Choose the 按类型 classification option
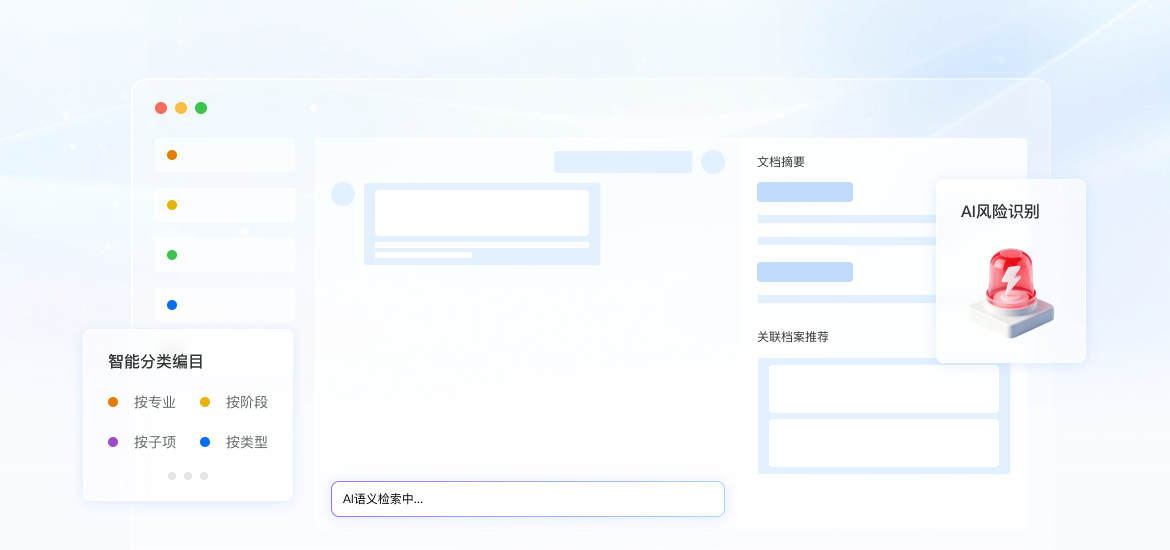The height and width of the screenshot is (550, 1170). 247,442
